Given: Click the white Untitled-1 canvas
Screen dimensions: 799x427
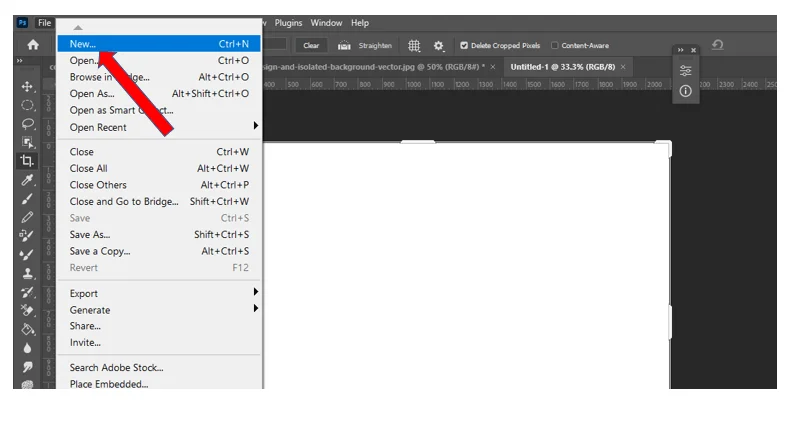Looking at the screenshot, I should pyautogui.click(x=466, y=265).
